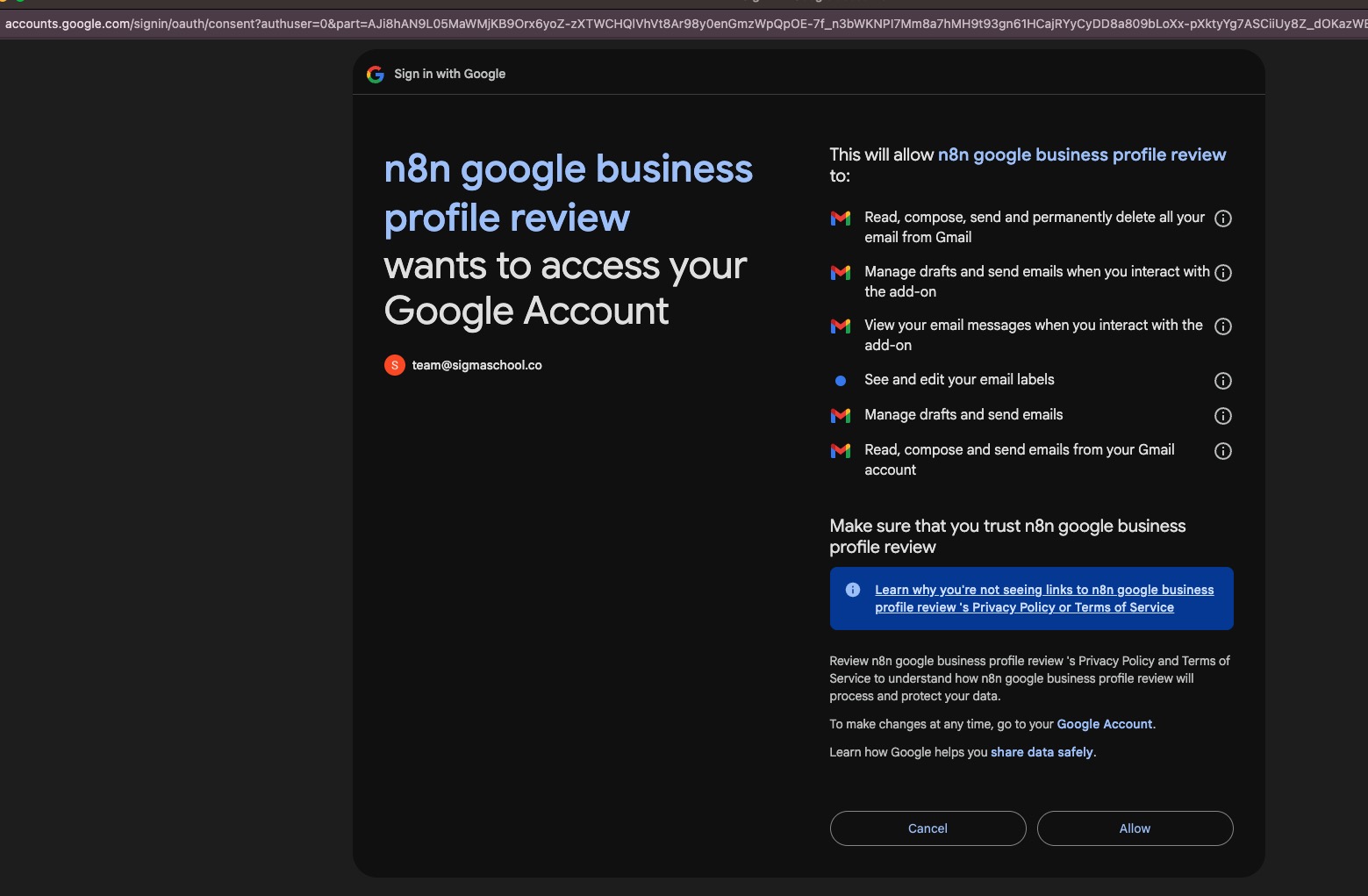
Task: Click Gmail icon beside permanently delete permission
Action: click(841, 219)
